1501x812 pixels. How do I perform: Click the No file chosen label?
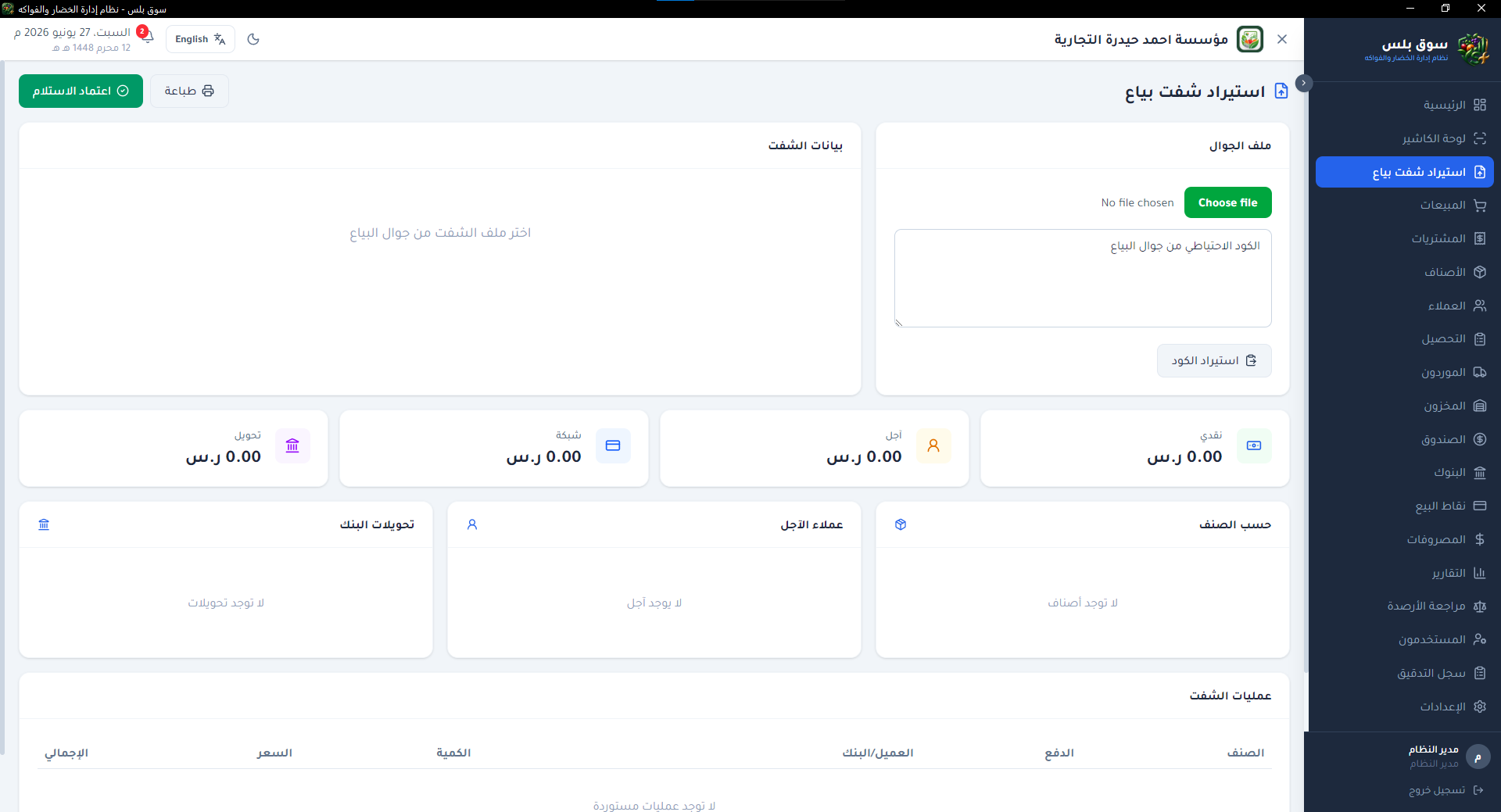pyautogui.click(x=1137, y=202)
